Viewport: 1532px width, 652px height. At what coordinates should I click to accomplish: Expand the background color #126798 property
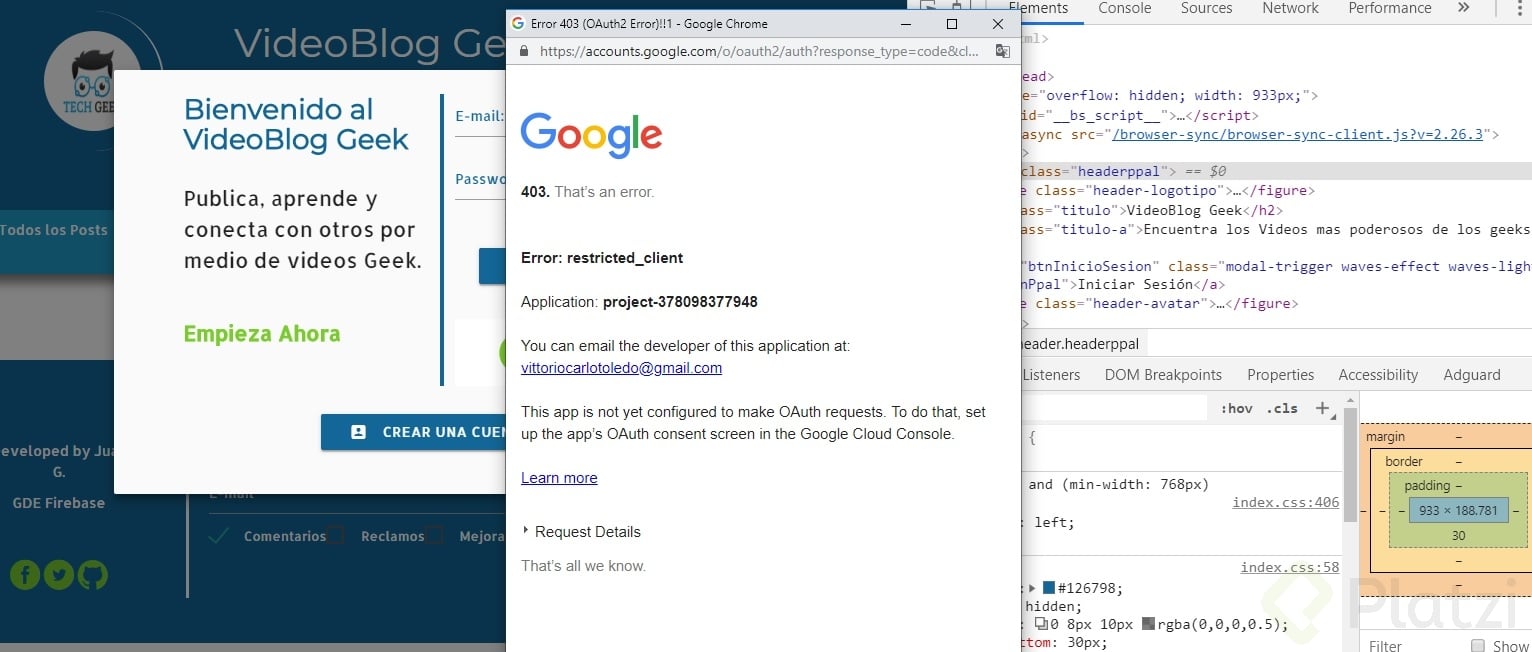[1033, 588]
